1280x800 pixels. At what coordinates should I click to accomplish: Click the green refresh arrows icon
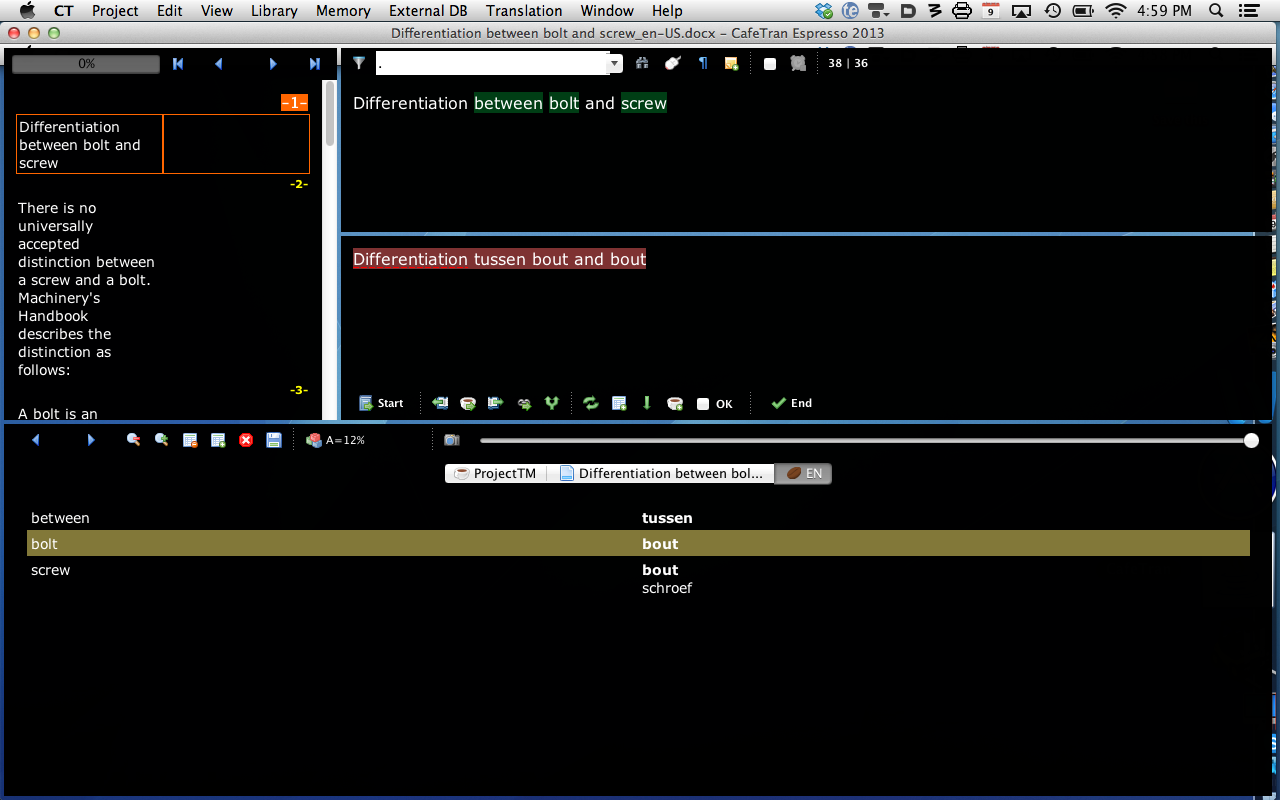tap(591, 403)
